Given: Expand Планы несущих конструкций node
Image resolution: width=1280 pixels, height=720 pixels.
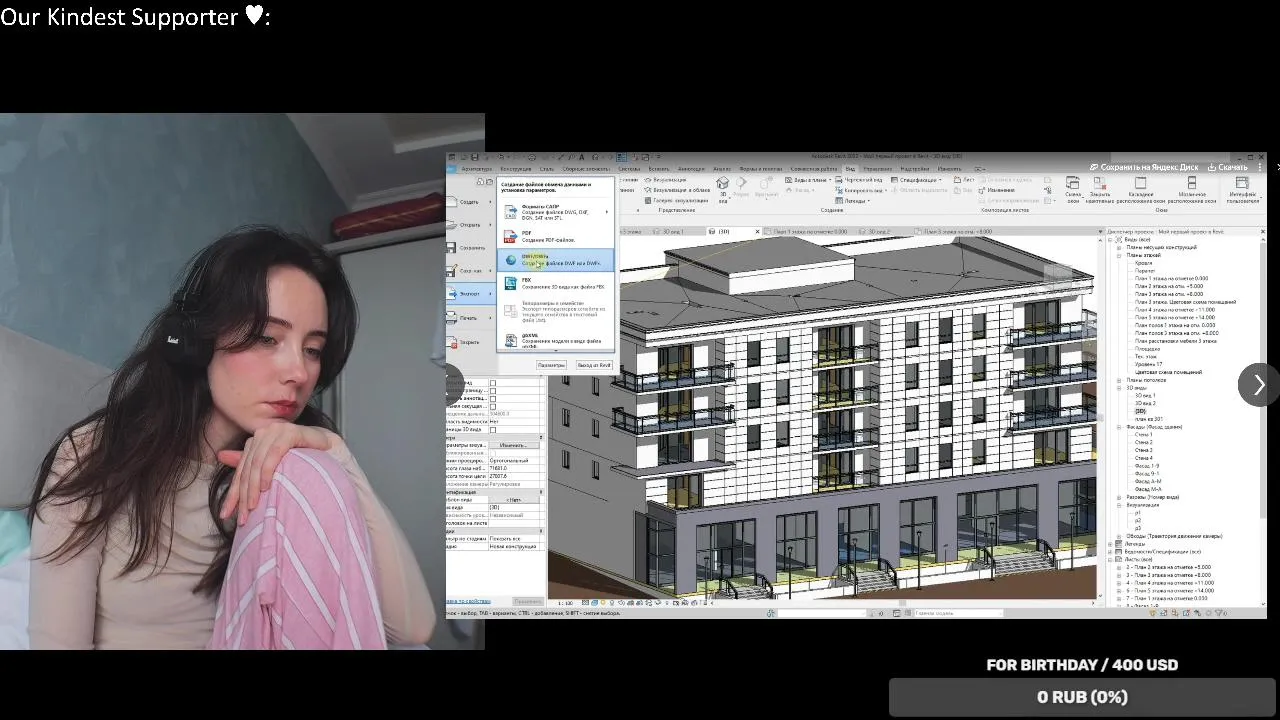Looking at the screenshot, I should pos(1119,247).
